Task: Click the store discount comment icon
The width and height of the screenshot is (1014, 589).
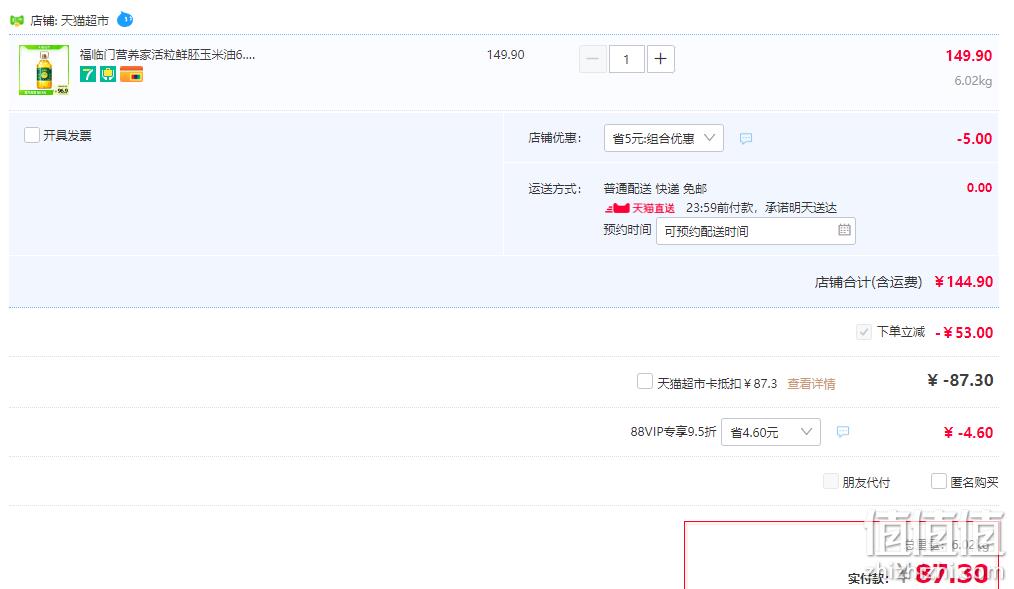Action: (x=746, y=138)
